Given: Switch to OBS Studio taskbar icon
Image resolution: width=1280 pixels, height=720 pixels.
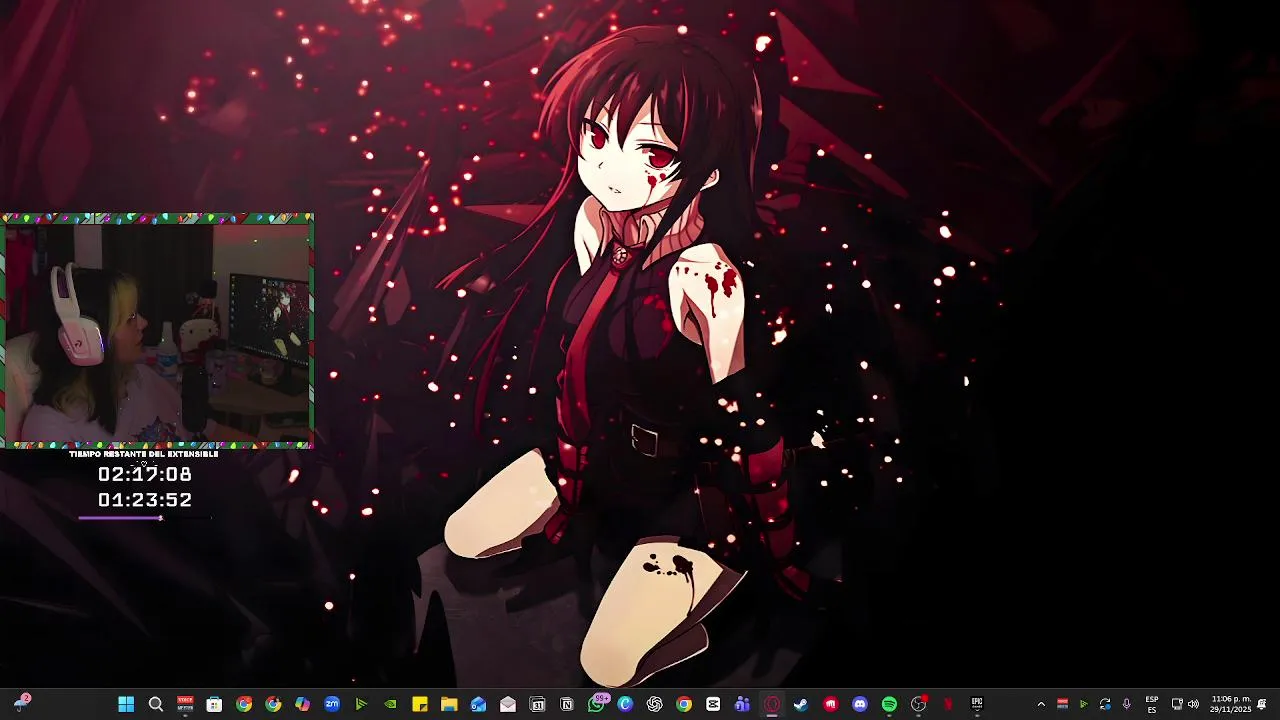Looking at the screenshot, I should 919,704.
